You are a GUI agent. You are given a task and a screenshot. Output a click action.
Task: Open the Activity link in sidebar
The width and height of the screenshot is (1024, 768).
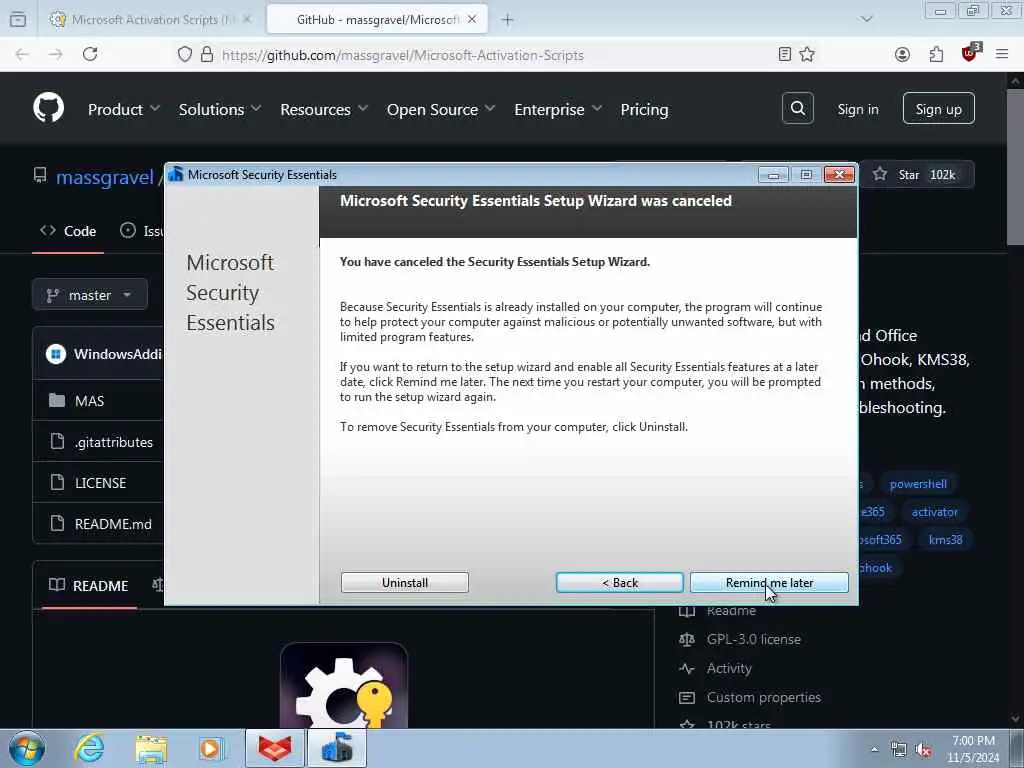click(729, 668)
